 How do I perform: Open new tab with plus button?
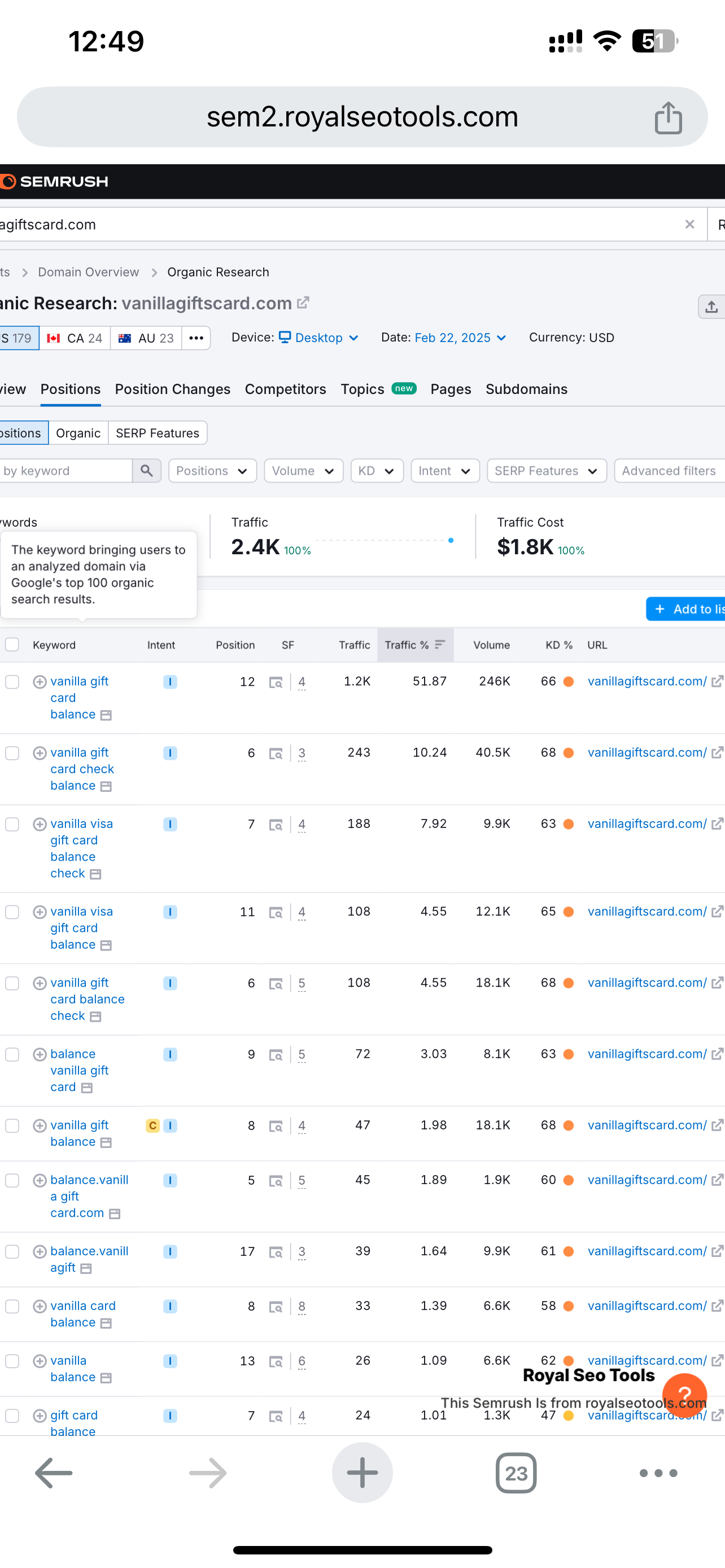tap(362, 1473)
